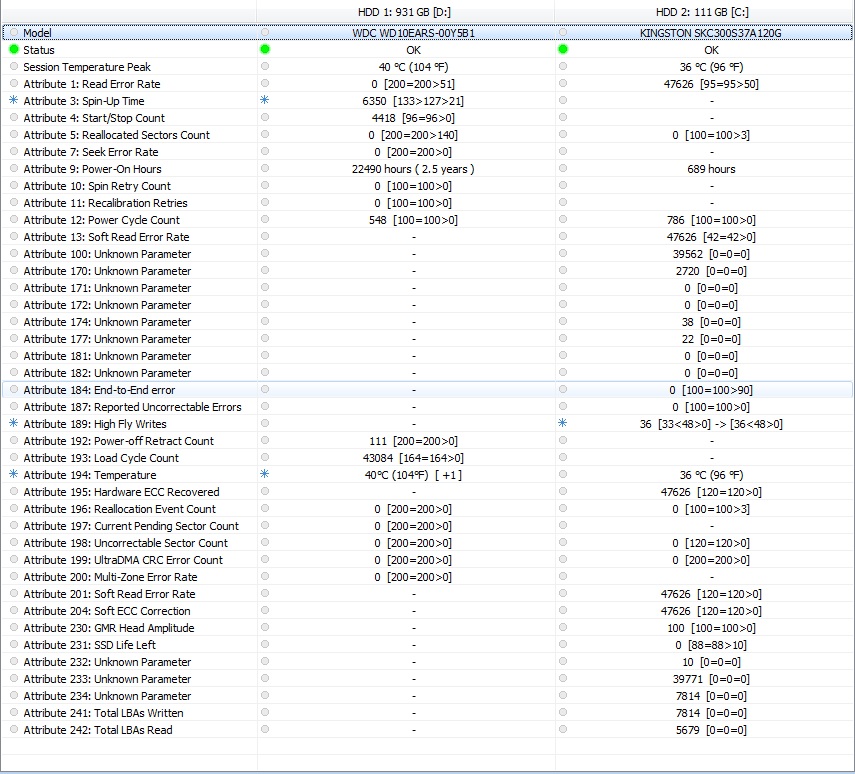
Task: Click the green OK indicator in the HDD 2 column
Action: tap(563, 49)
